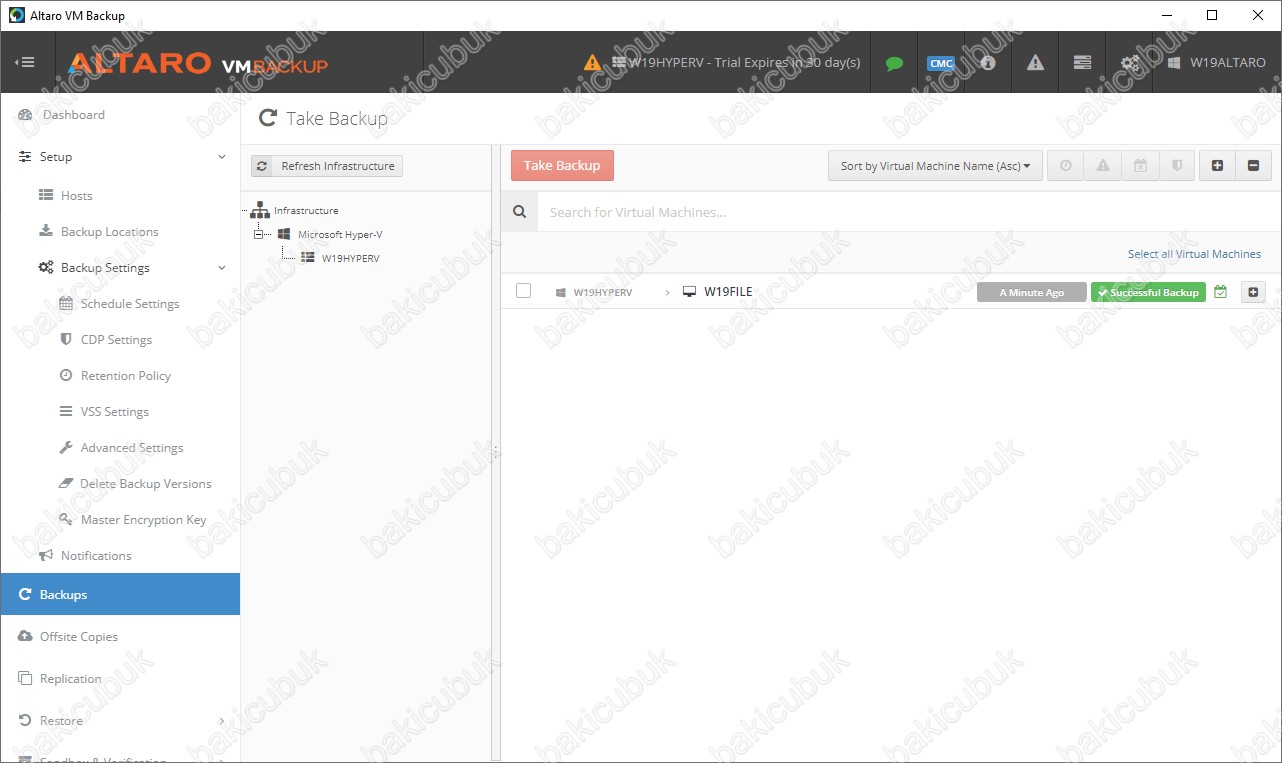Open the gears settings icon in header
1282x763 pixels.
(1129, 62)
